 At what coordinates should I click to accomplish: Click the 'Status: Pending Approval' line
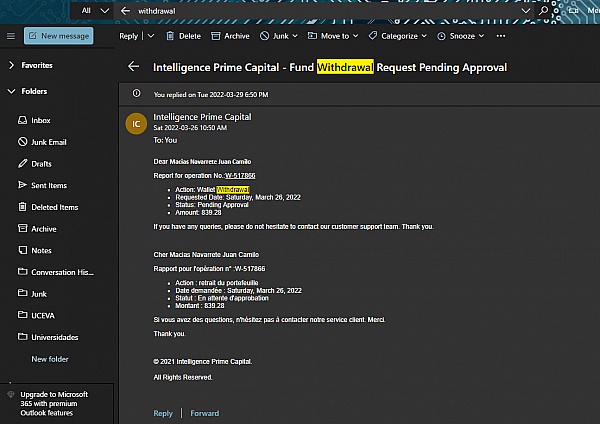click(x=212, y=205)
